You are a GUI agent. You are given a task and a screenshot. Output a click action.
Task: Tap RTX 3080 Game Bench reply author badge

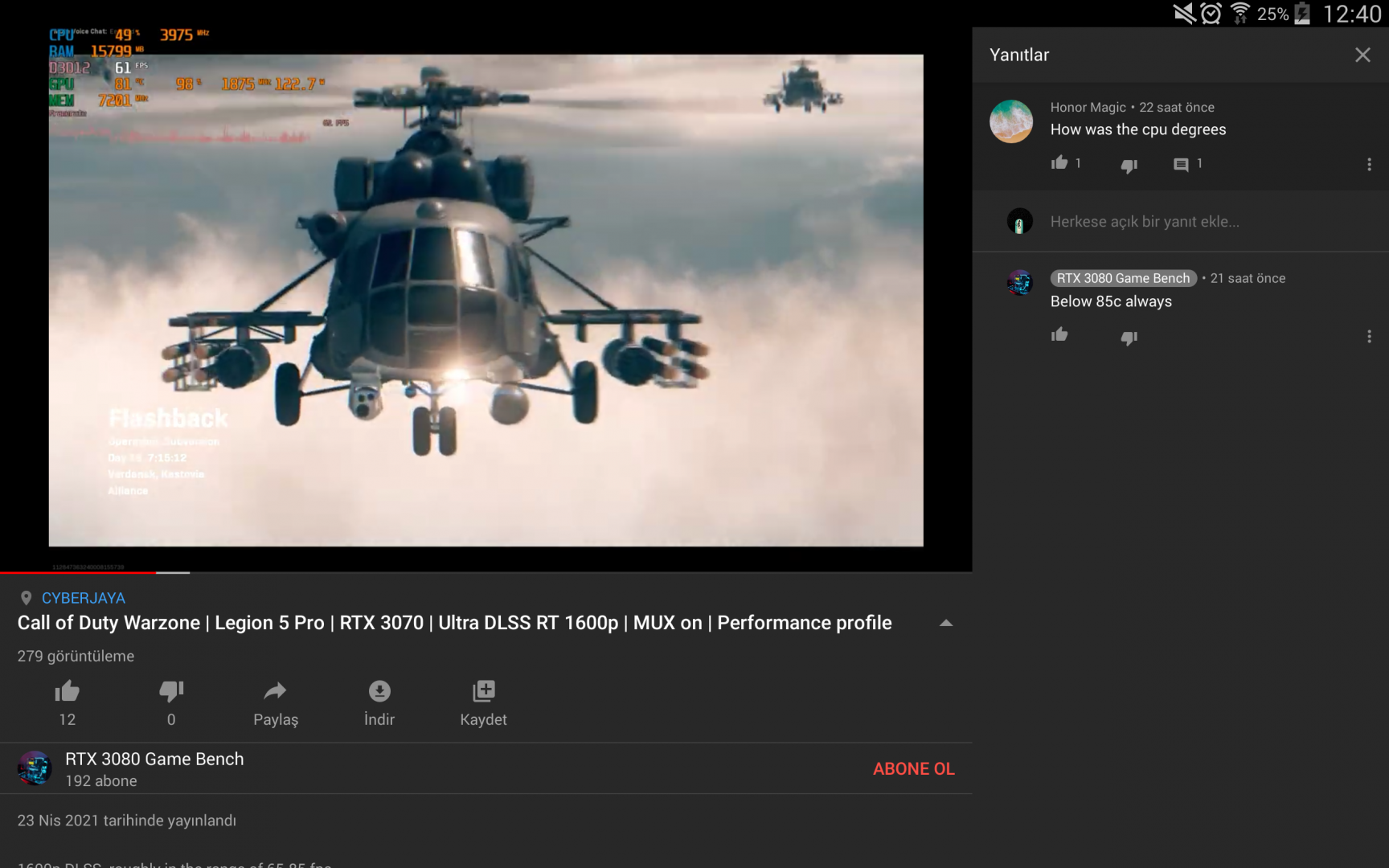(x=1124, y=278)
